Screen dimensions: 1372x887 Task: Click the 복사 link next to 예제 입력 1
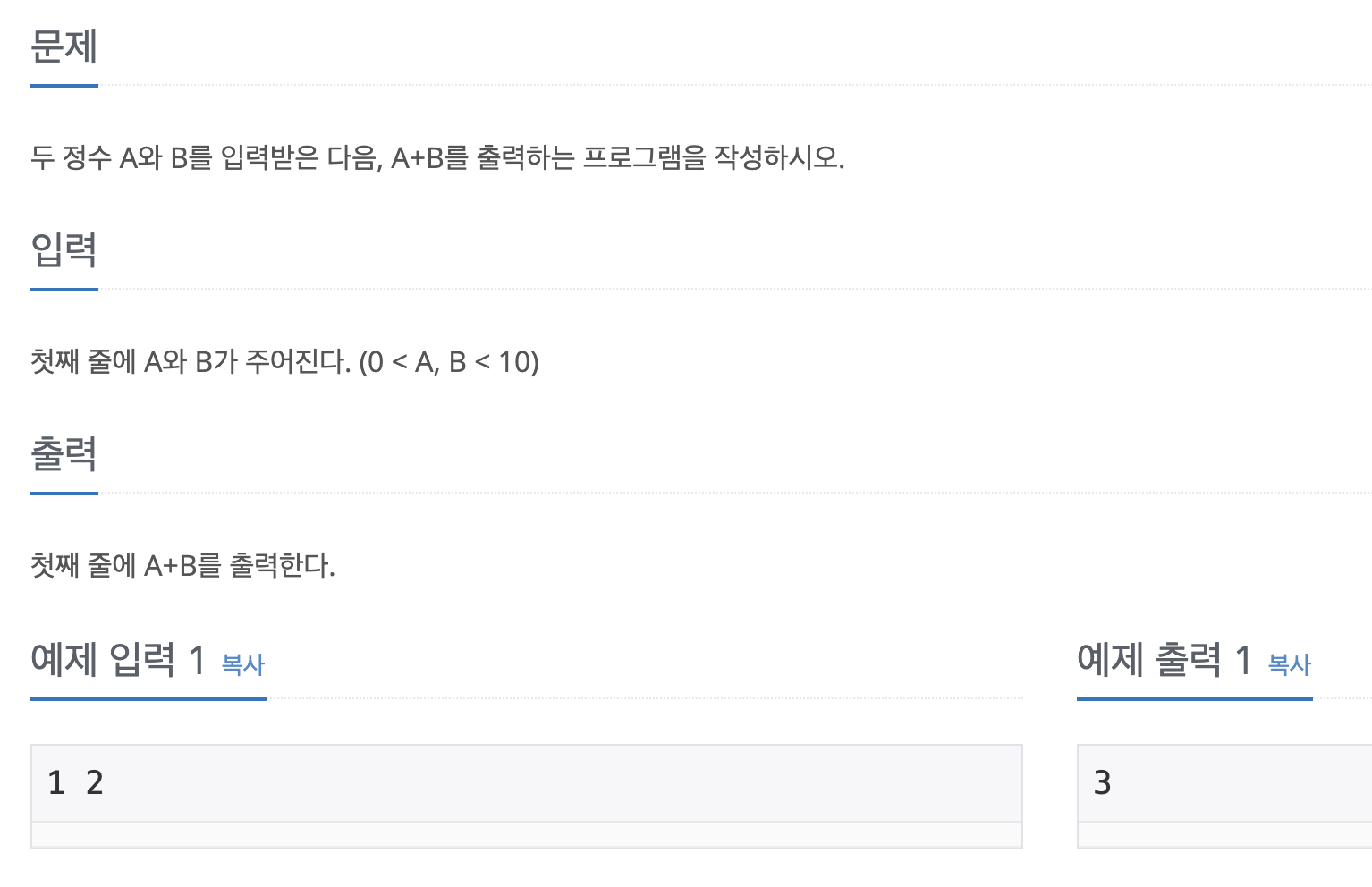point(242,664)
